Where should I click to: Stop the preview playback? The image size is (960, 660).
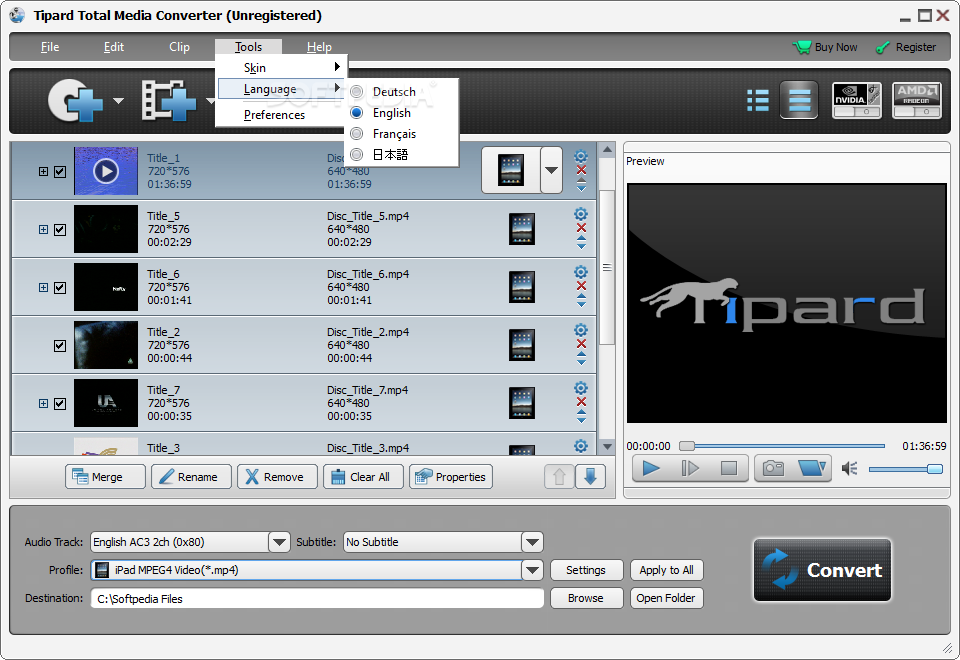(x=729, y=468)
